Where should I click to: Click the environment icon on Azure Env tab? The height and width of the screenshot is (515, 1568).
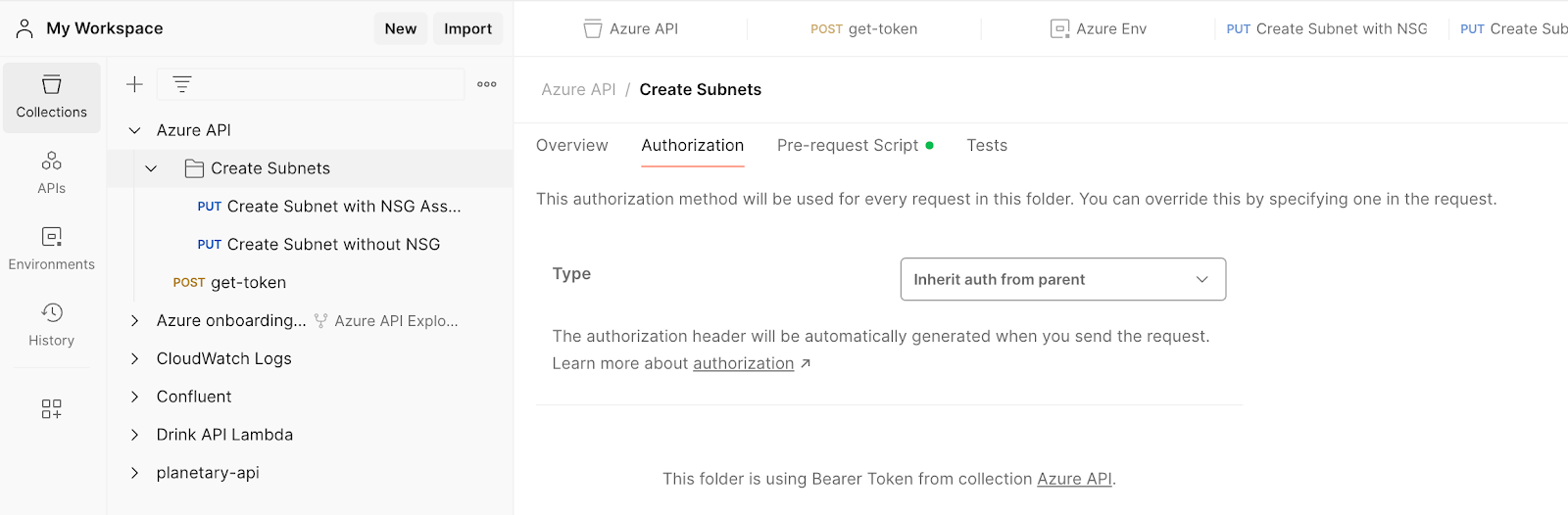point(1059,29)
